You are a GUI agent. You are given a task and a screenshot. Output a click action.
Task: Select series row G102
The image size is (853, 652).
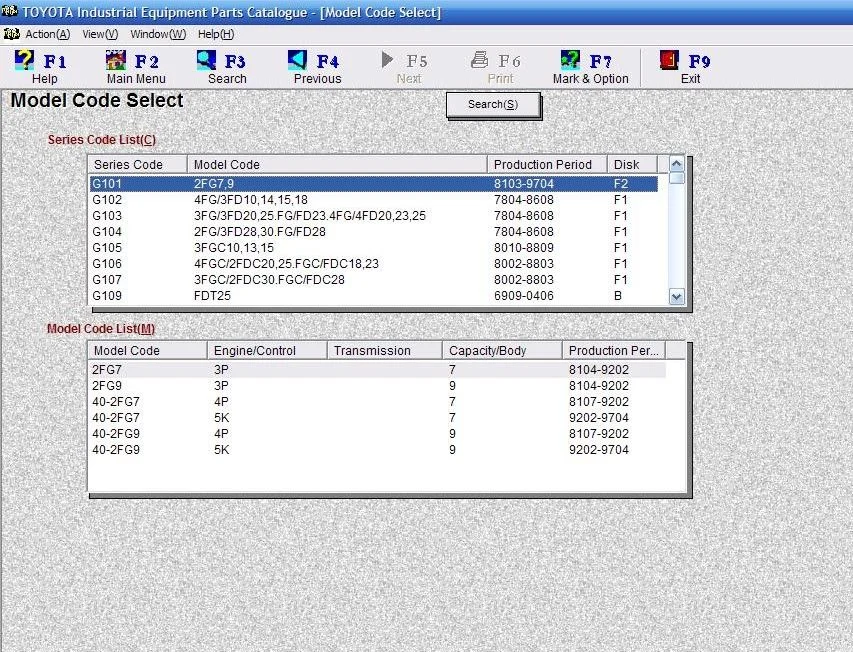coord(374,200)
